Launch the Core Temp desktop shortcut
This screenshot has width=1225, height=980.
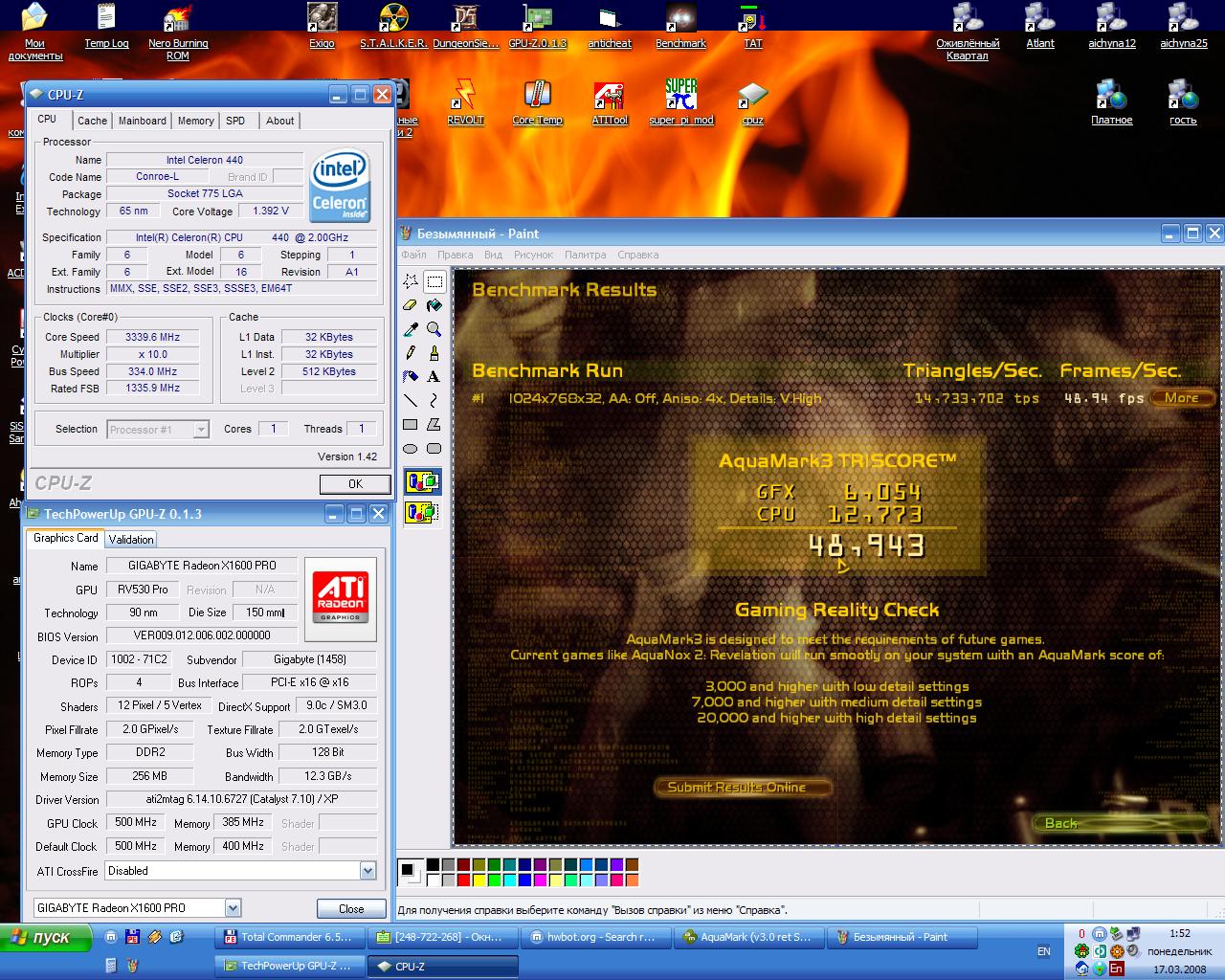coord(537,103)
